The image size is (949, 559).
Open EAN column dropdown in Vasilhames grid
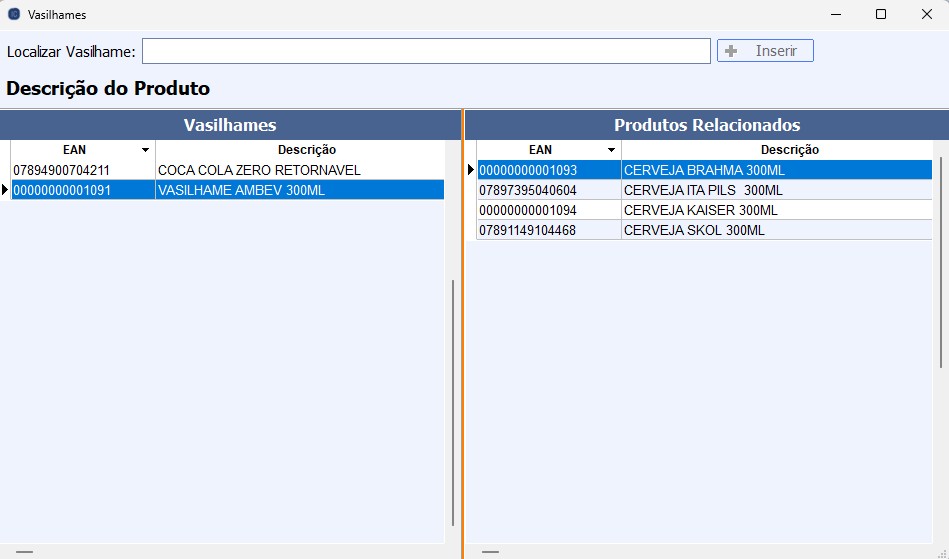tap(145, 149)
